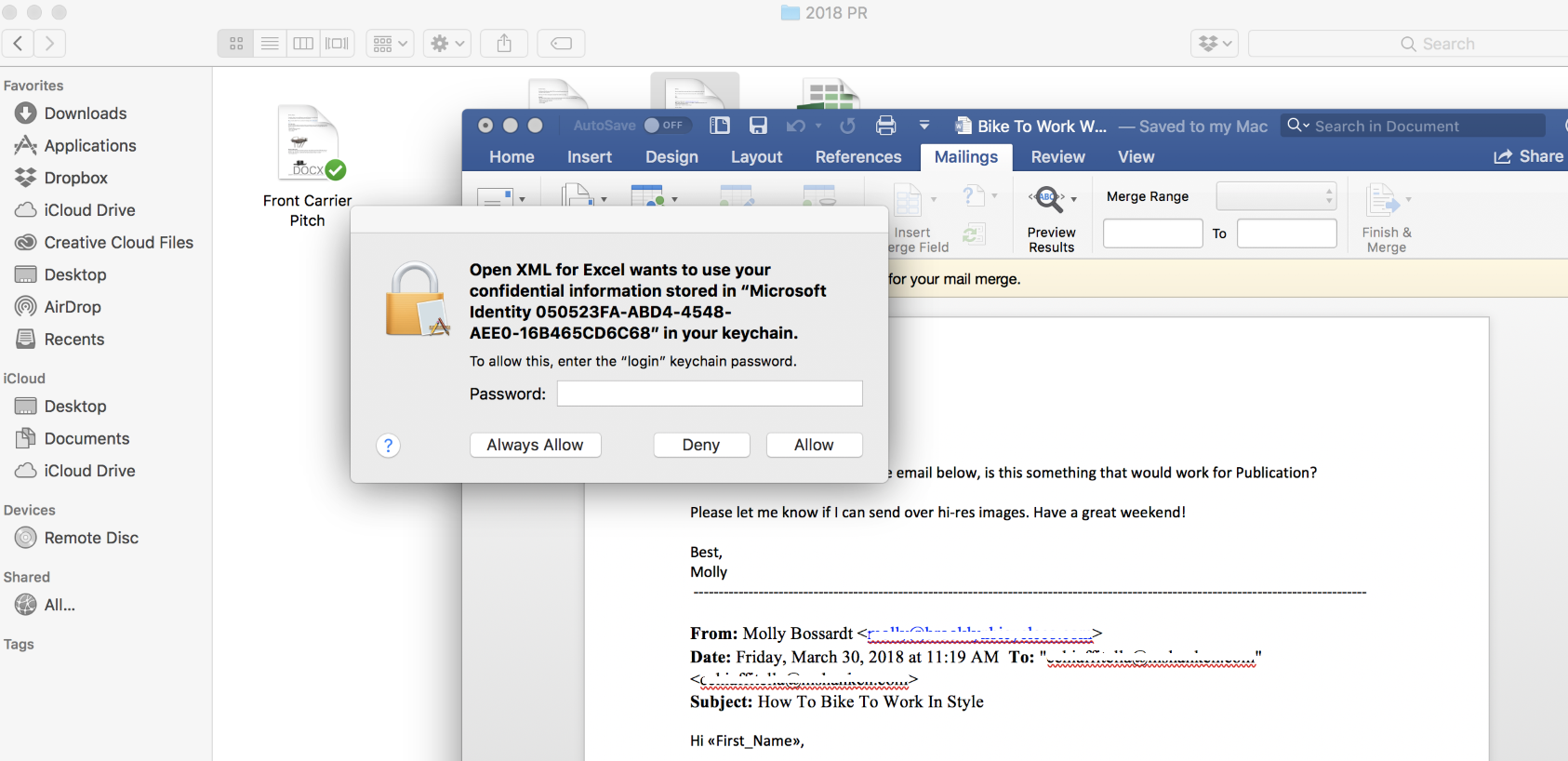Image resolution: width=1568 pixels, height=761 pixels.
Task: Open the Dropbox toolbar dropdown in Finder
Action: click(1215, 43)
